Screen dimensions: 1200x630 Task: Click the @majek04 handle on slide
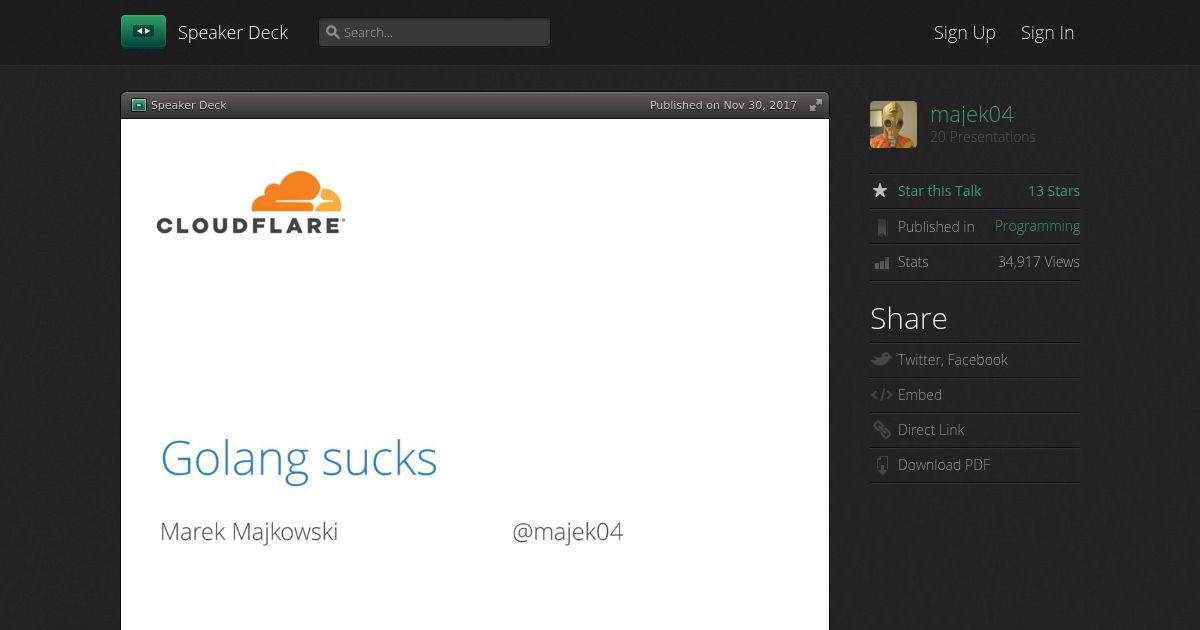(x=568, y=532)
